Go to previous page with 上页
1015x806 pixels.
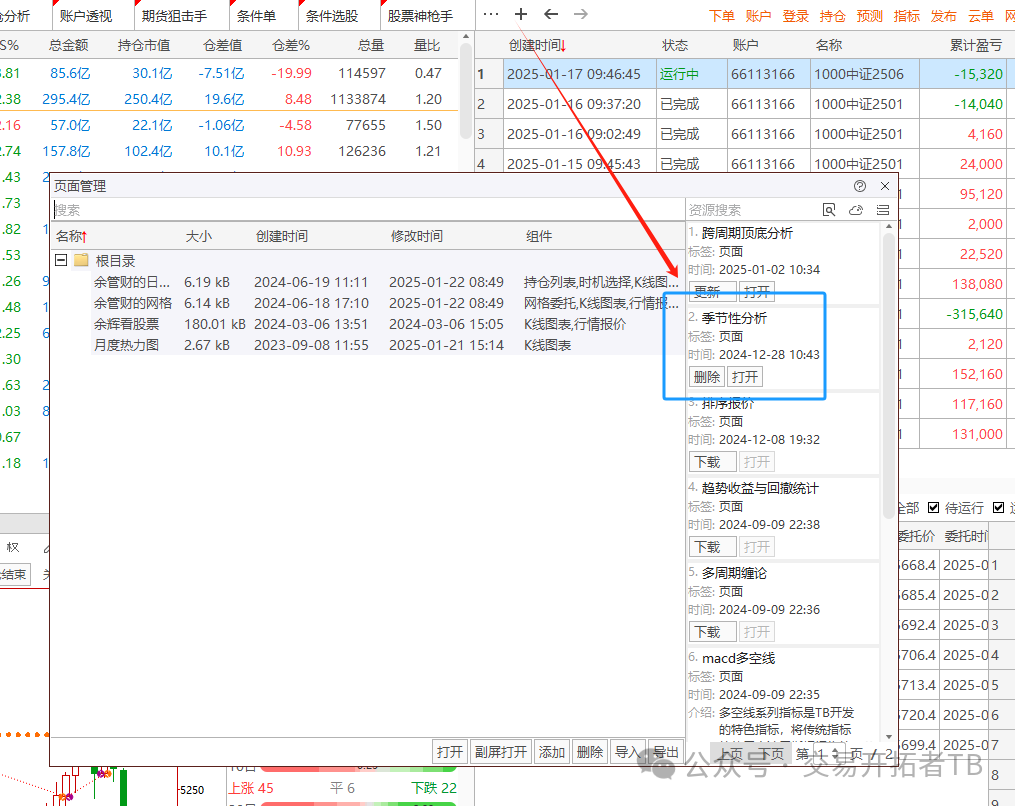pos(731,754)
